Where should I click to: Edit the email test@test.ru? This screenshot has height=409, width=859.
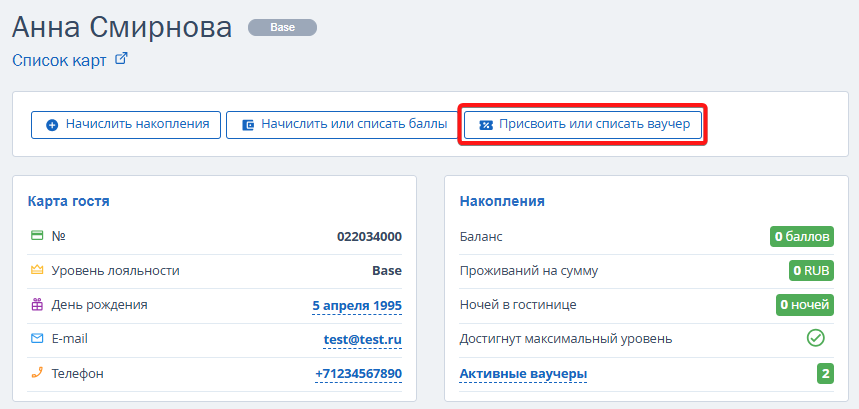point(363,340)
